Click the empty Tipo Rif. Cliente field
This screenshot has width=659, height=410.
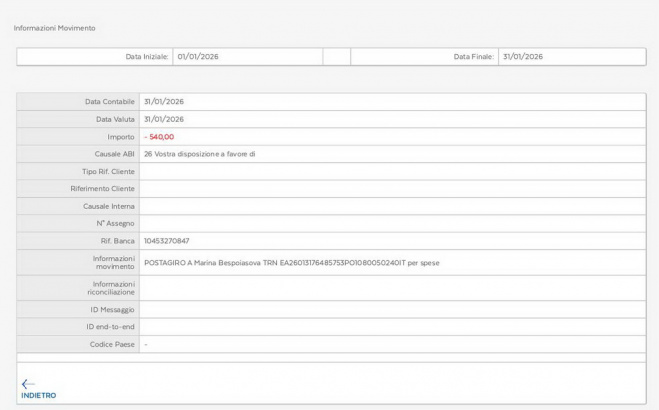390,171
